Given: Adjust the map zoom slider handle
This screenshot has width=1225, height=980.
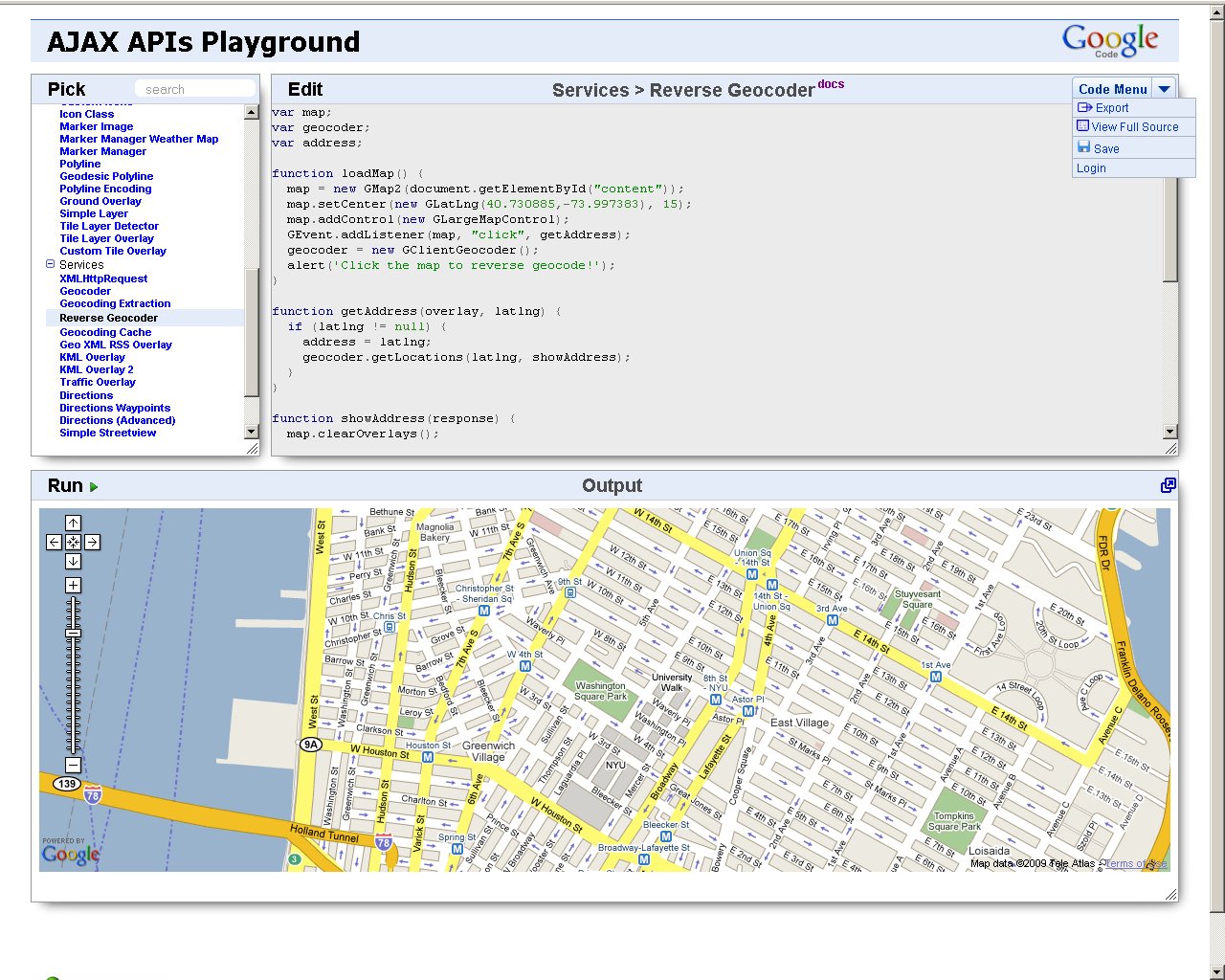Looking at the screenshot, I should click(x=73, y=633).
